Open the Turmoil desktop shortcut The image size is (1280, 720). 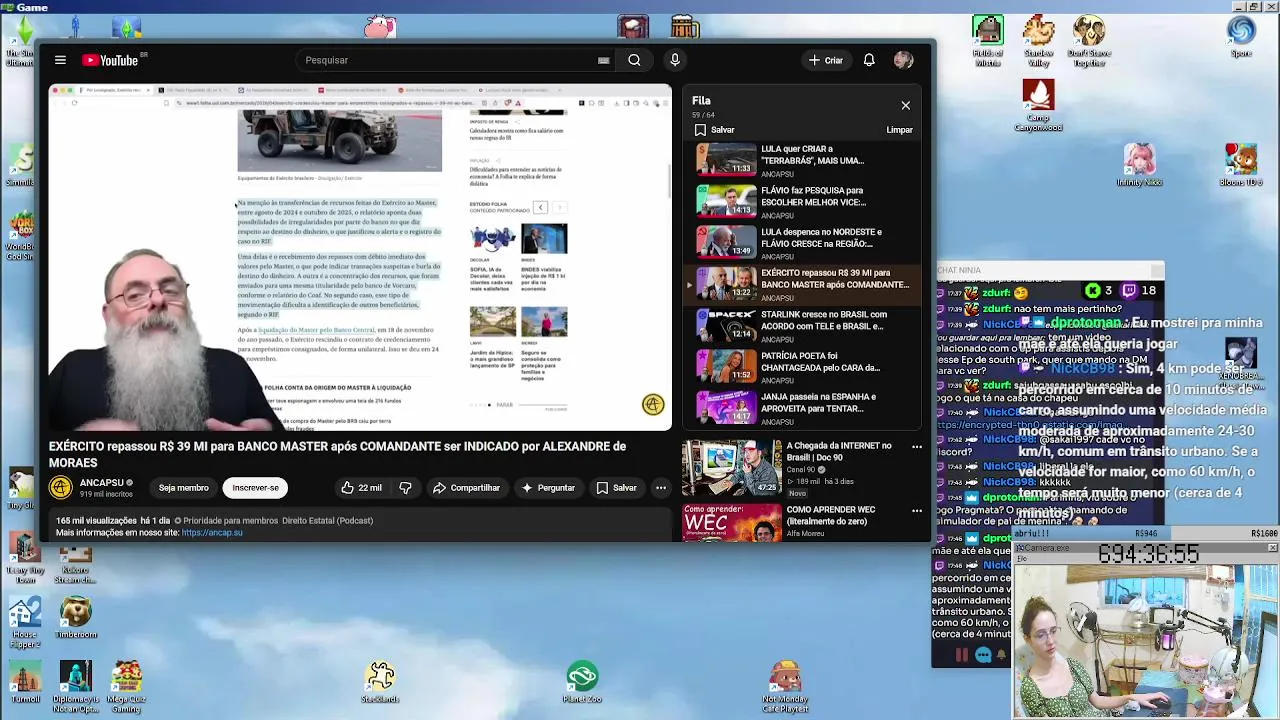tap(24, 681)
